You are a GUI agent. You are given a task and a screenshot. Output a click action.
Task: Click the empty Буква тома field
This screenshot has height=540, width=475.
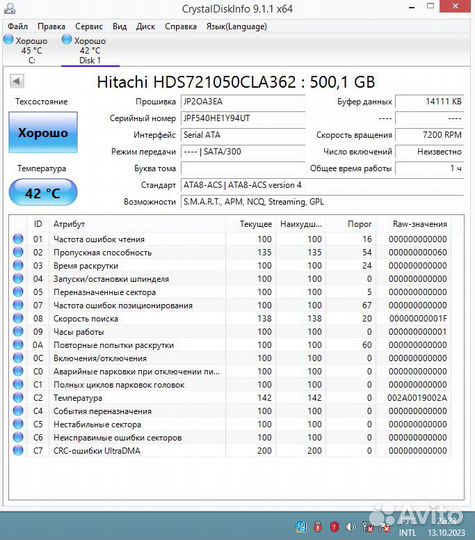click(243, 168)
